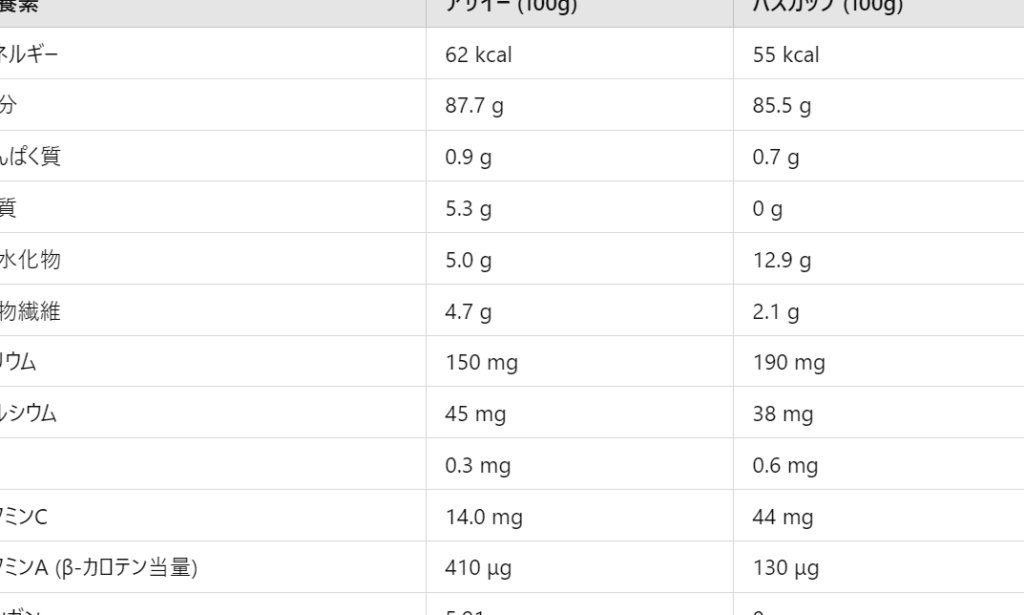This screenshot has height=615, width=1024.
Task: Click the ビタミンA (β-カロテン当量) row label
Action: [x=99, y=568]
